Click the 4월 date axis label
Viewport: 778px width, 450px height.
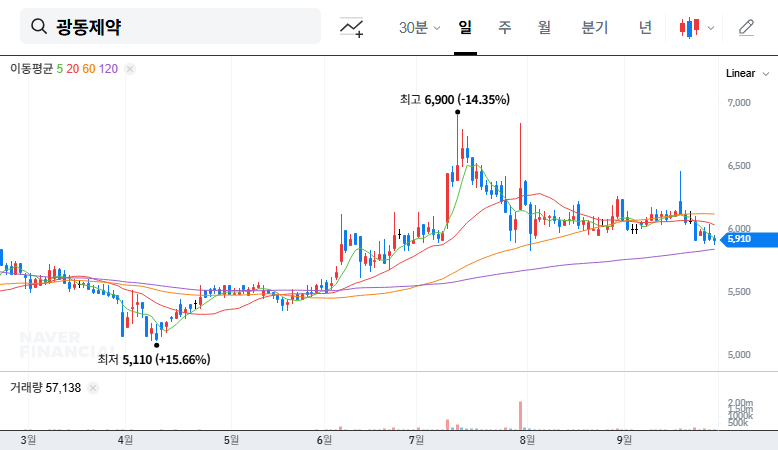click(x=126, y=440)
